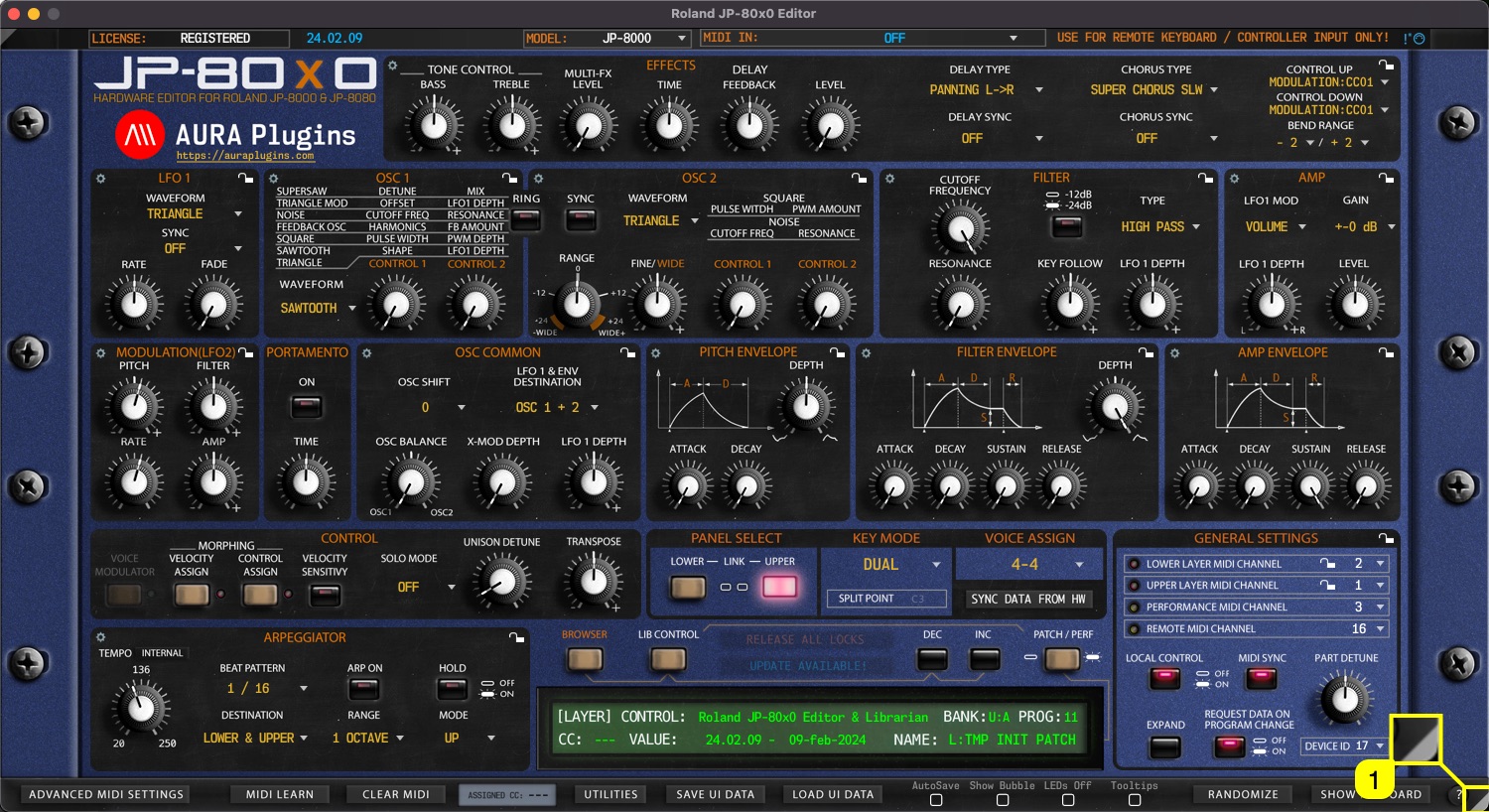Enable the Tooltips checkbox
Image resolution: width=1489 pixels, height=812 pixels.
pos(1135,800)
